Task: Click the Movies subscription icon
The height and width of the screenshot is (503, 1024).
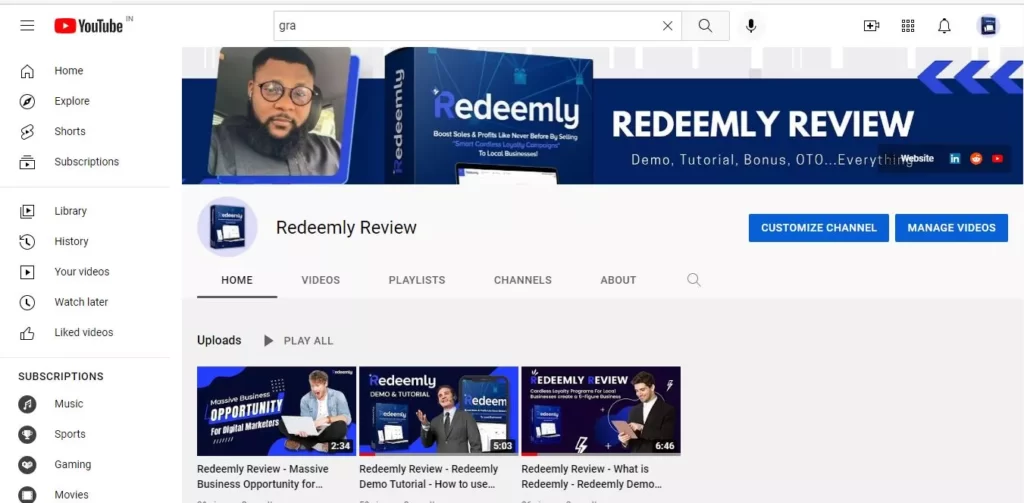Action: [x=27, y=495]
